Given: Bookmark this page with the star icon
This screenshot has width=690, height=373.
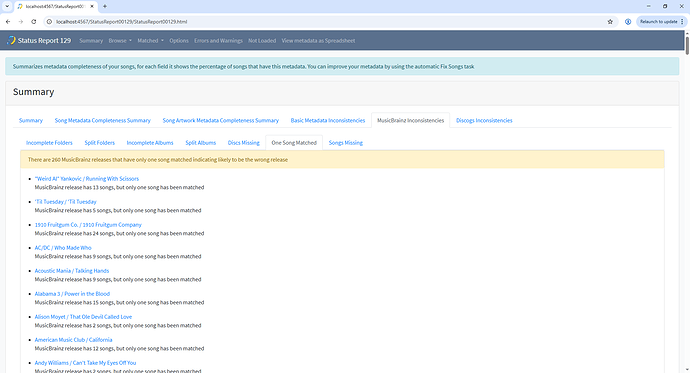Looking at the screenshot, I should click(610, 22).
